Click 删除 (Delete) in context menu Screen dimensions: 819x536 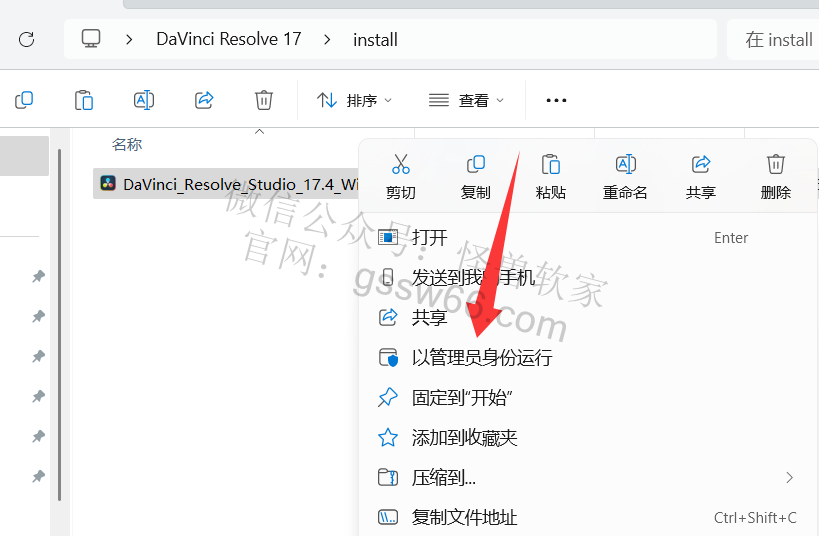point(776,177)
